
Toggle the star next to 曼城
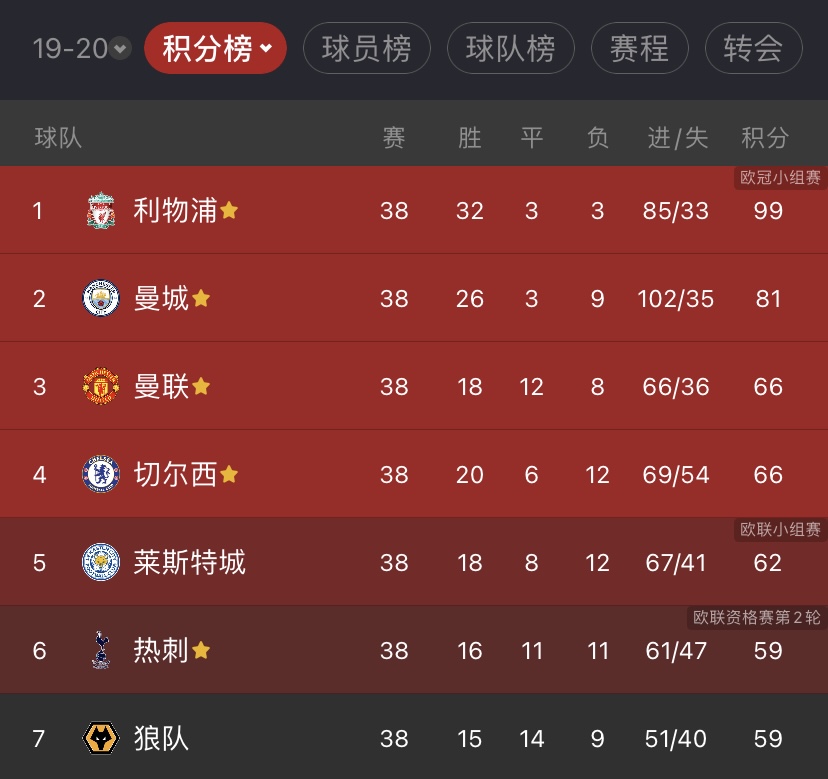click(x=201, y=299)
